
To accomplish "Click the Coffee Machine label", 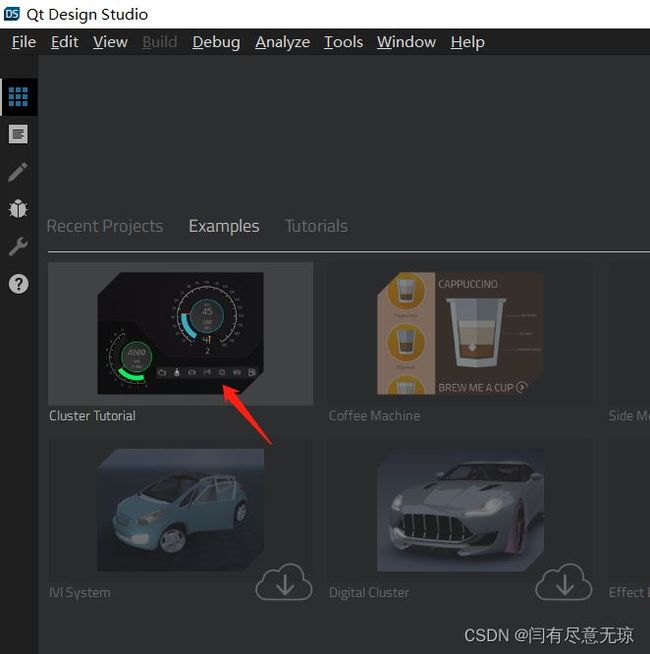I will pos(374,416).
